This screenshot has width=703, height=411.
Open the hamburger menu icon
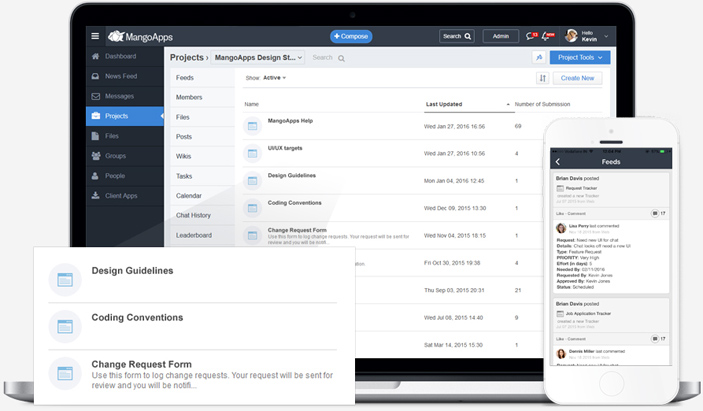(x=95, y=36)
